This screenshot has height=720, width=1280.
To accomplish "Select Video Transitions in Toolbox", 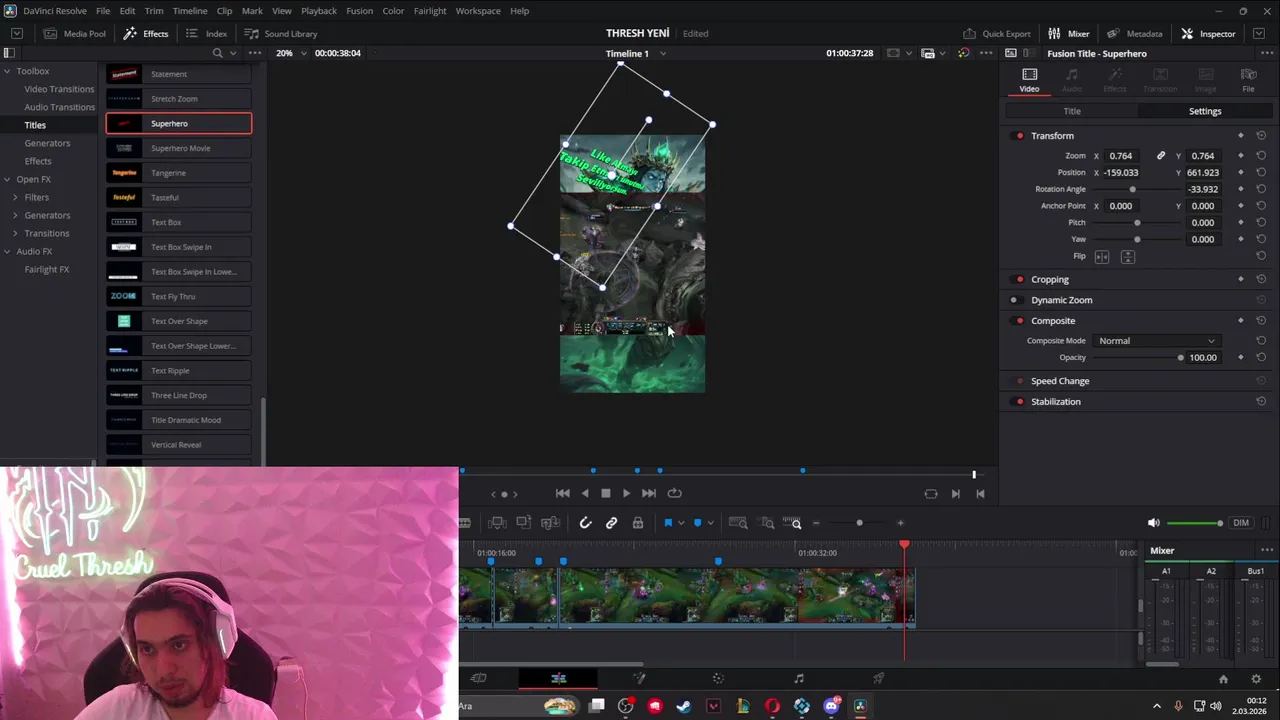I will click(59, 89).
